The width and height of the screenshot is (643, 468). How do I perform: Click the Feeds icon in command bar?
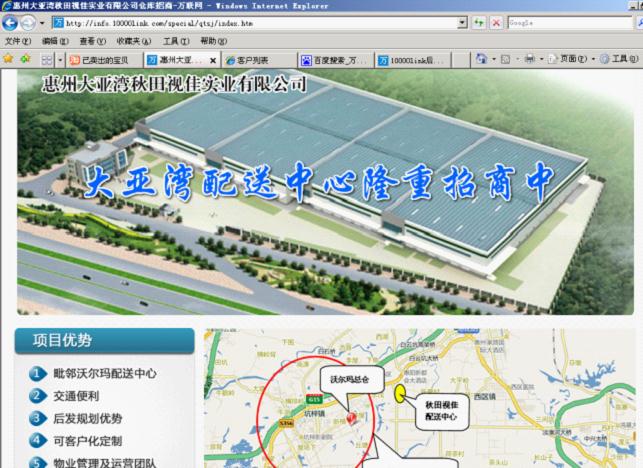(x=506, y=59)
